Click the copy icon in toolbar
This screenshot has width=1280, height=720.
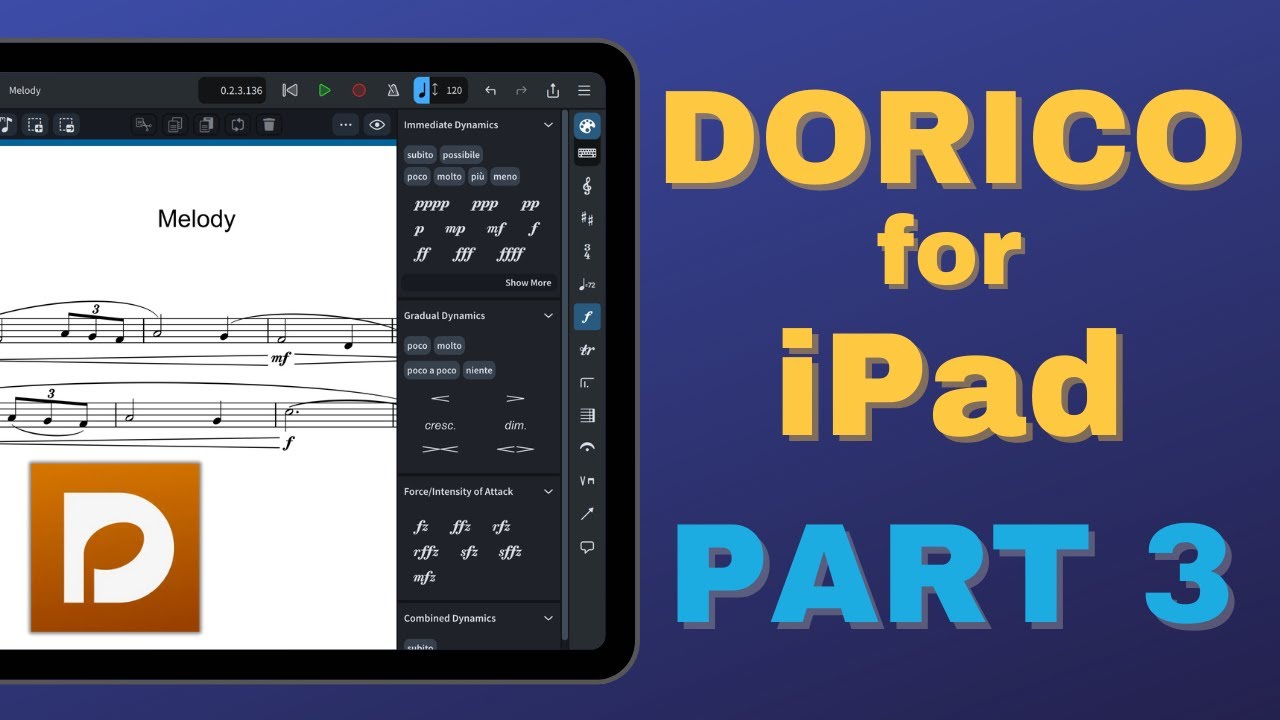pyautogui.click(x=175, y=125)
